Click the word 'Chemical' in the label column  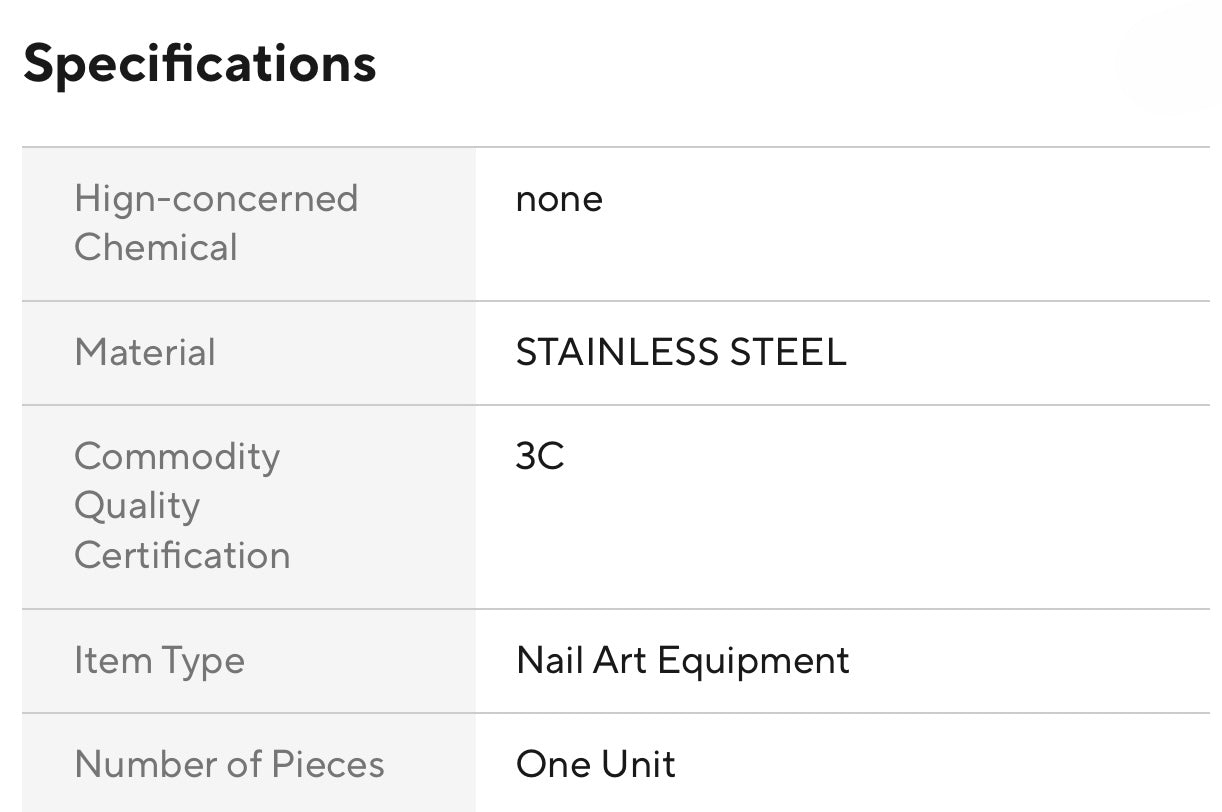coord(156,248)
